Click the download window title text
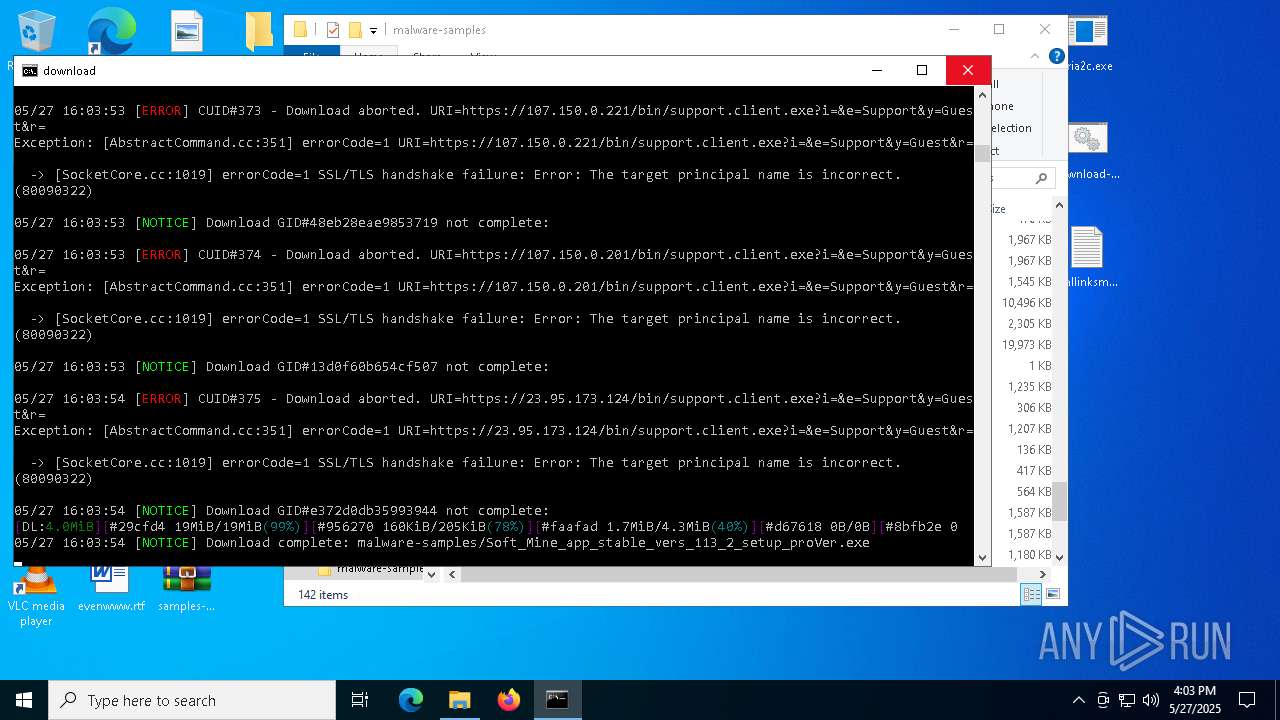The image size is (1280, 720). point(69,71)
